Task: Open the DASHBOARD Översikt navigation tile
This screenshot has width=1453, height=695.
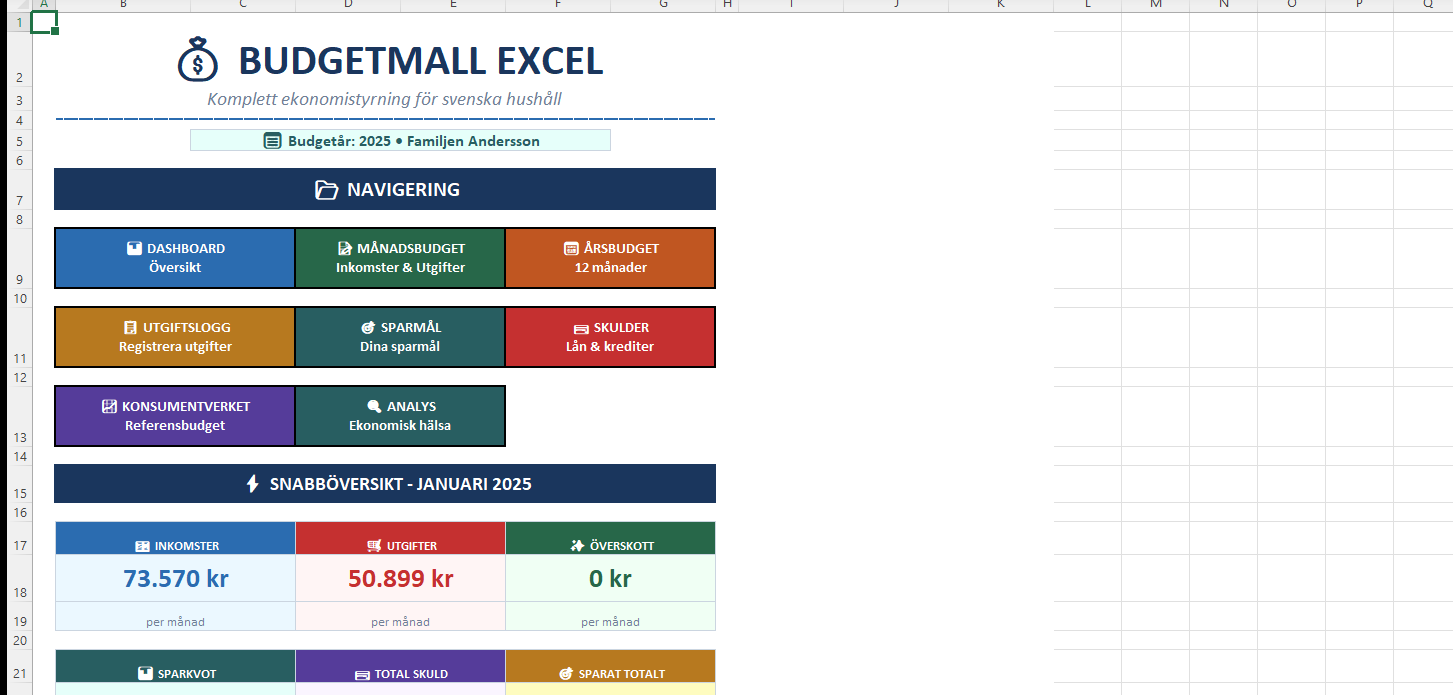Action: [175, 258]
